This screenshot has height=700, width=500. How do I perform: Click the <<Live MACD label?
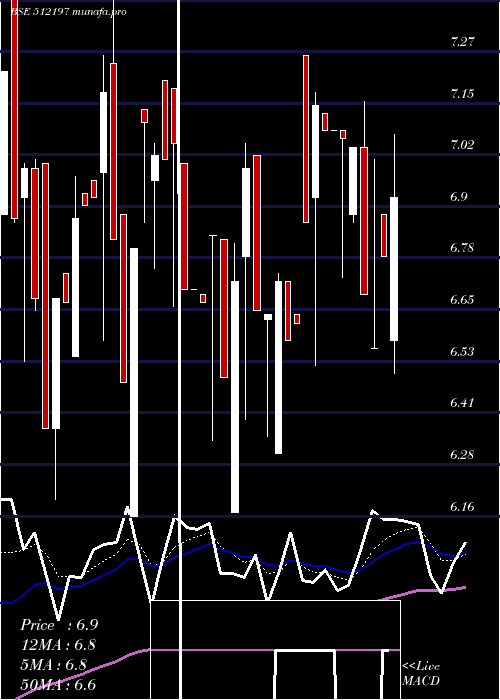point(421,673)
